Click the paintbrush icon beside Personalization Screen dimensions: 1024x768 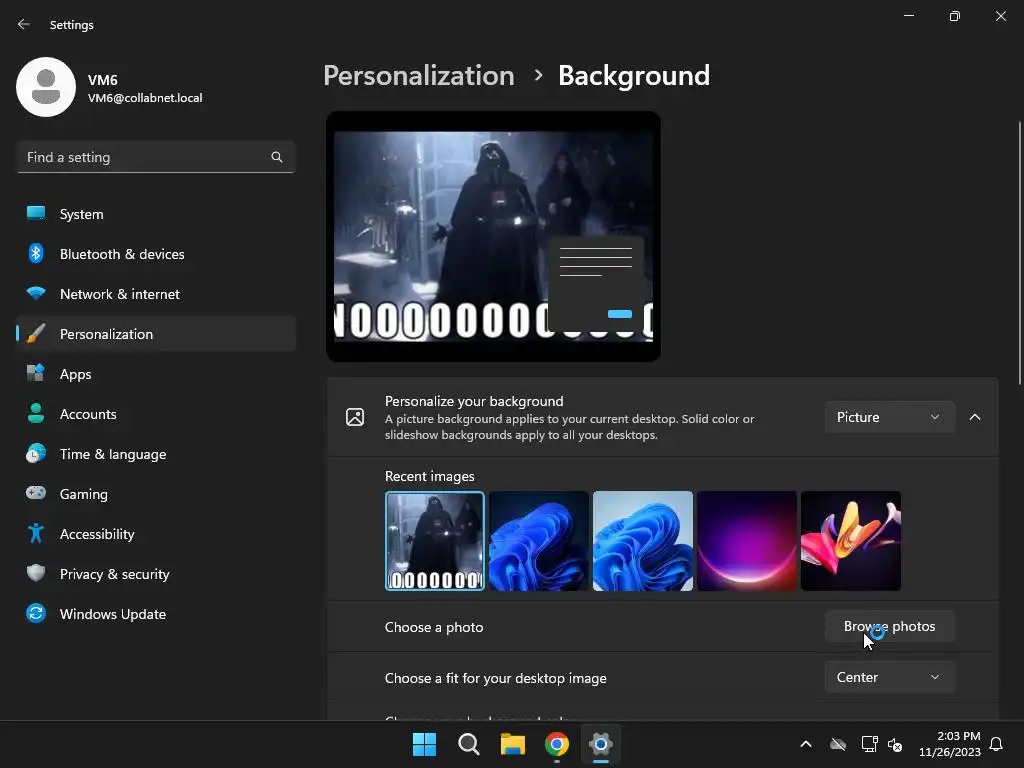(x=36, y=334)
